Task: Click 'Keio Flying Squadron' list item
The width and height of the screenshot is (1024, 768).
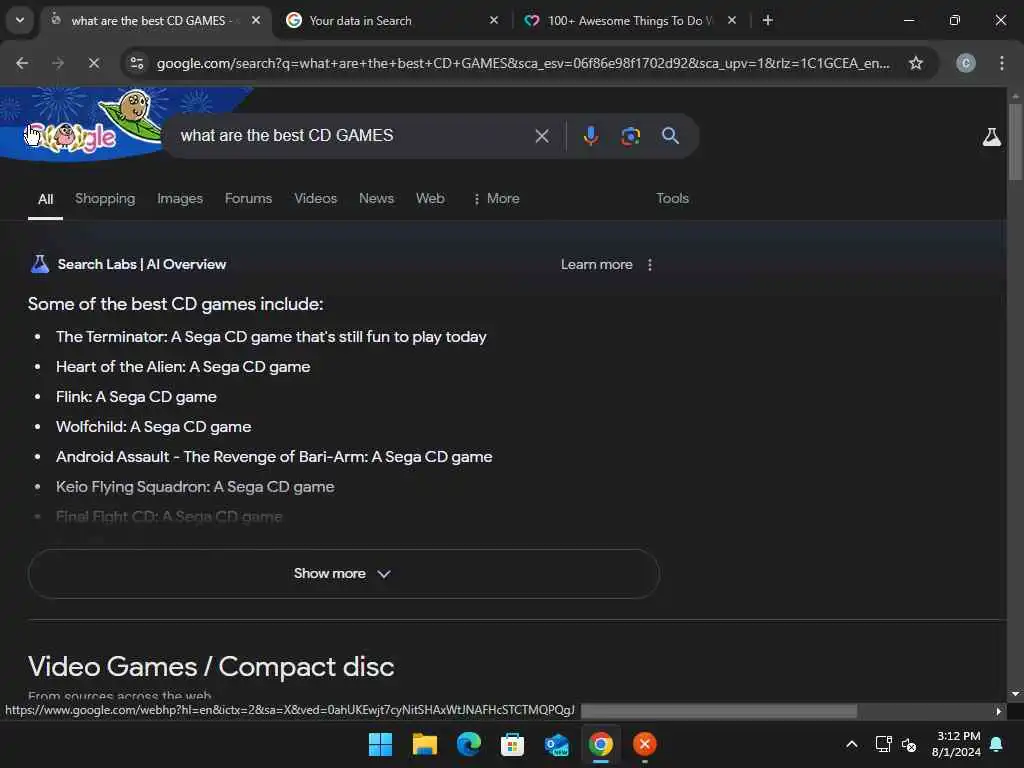Action: [x=195, y=487]
